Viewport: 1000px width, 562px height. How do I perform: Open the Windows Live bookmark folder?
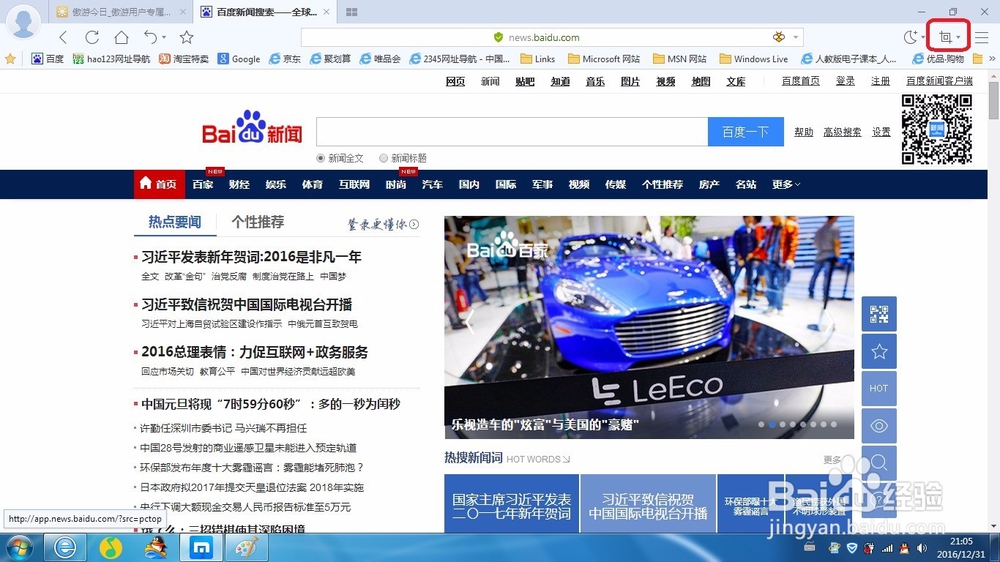point(754,59)
